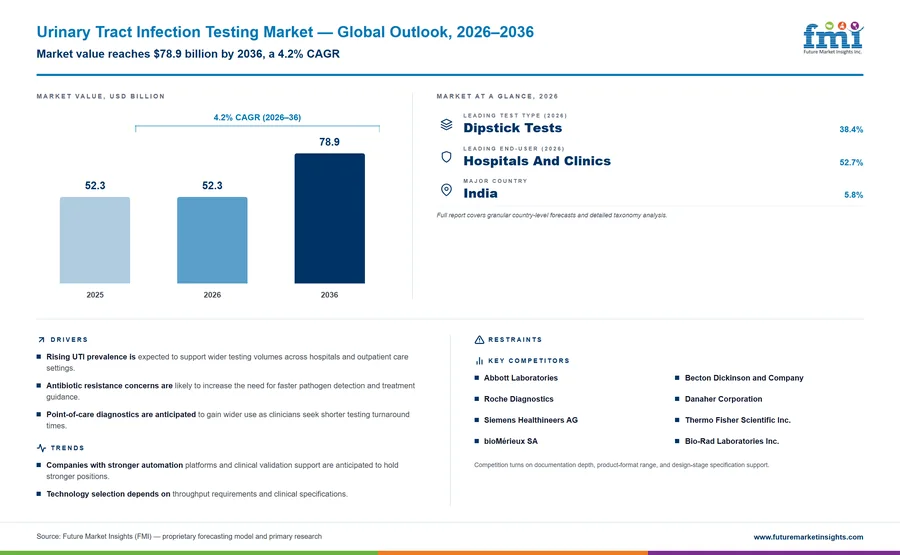
Task: Click the Trends section heading
Action: (x=67, y=448)
